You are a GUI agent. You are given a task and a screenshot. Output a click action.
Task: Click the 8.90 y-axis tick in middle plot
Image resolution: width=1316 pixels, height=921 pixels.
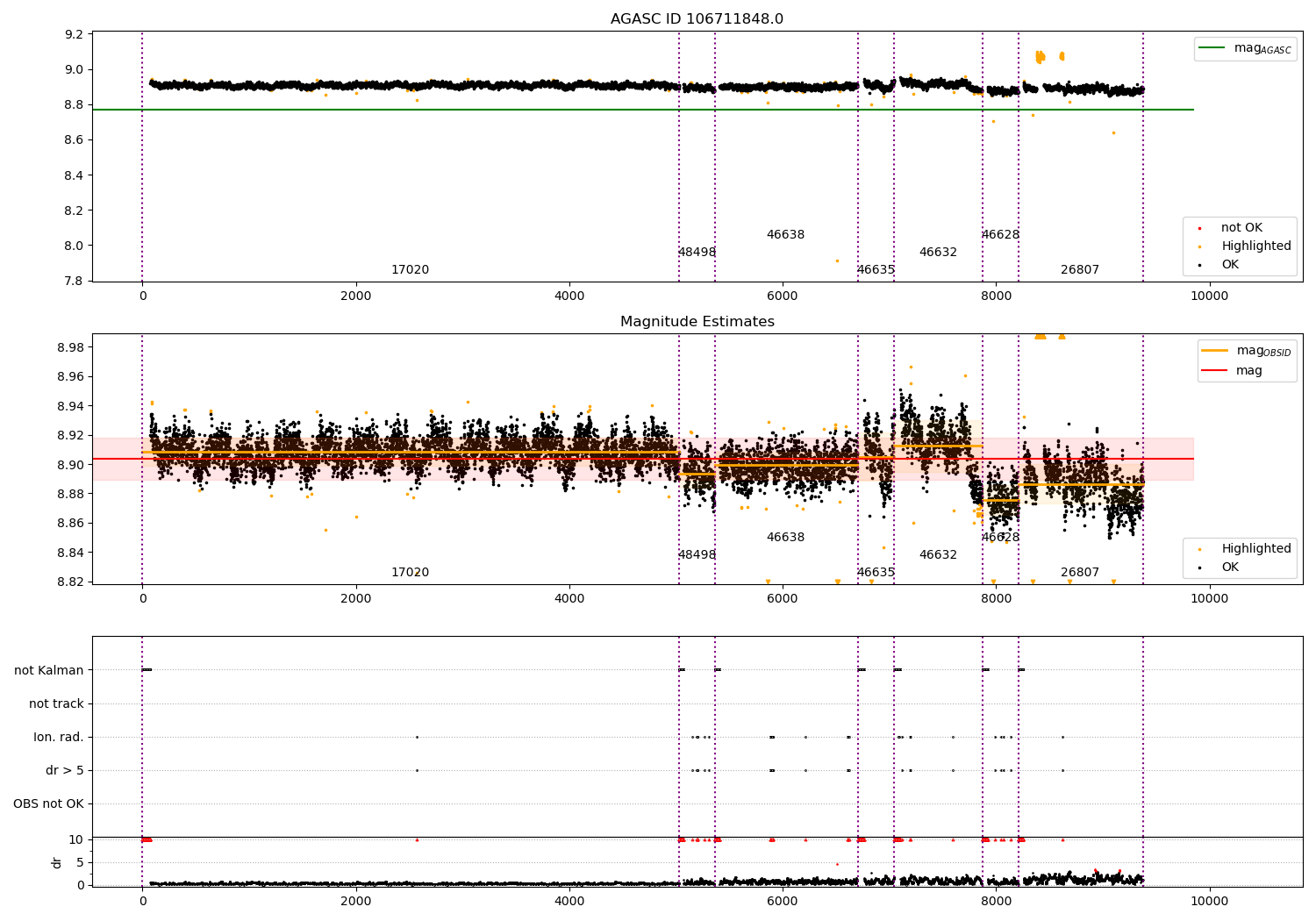pyautogui.click(x=71, y=465)
